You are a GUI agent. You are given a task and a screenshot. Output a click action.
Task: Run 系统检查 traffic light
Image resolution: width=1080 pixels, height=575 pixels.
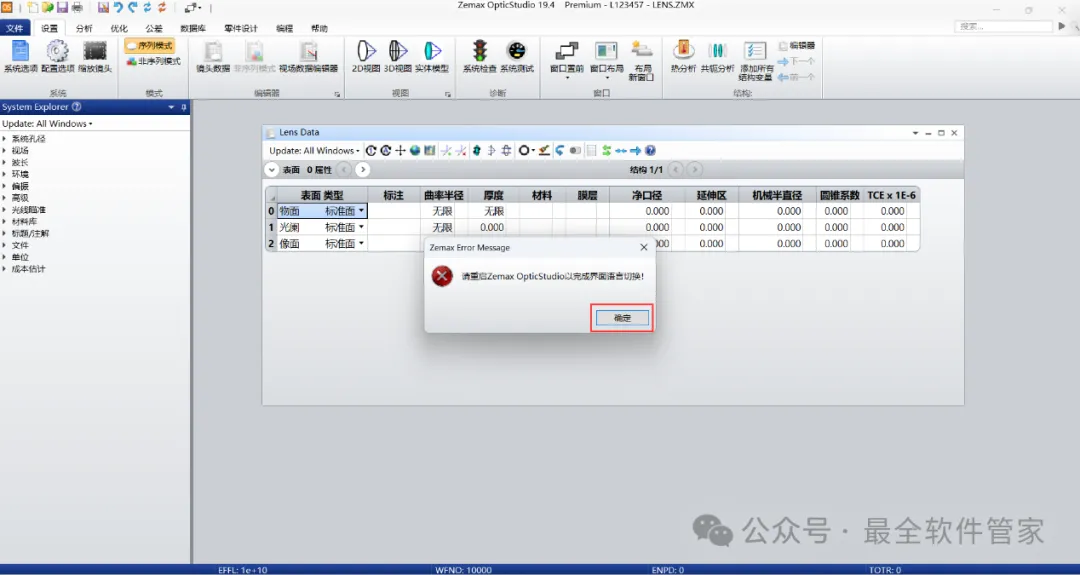[479, 56]
